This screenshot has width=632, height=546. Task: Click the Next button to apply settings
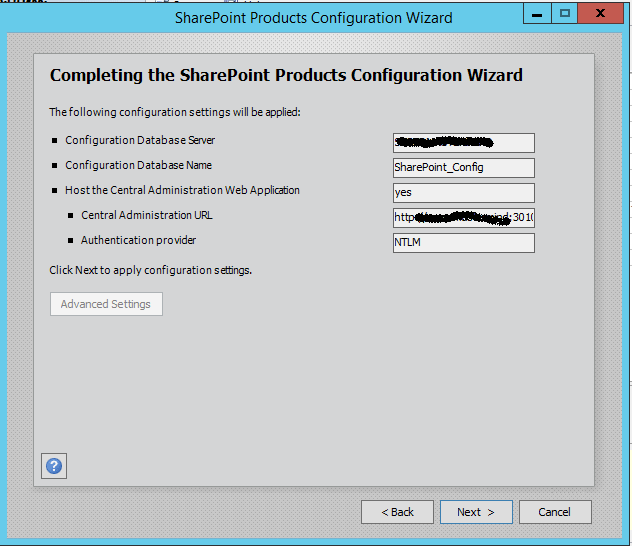pyautogui.click(x=476, y=512)
